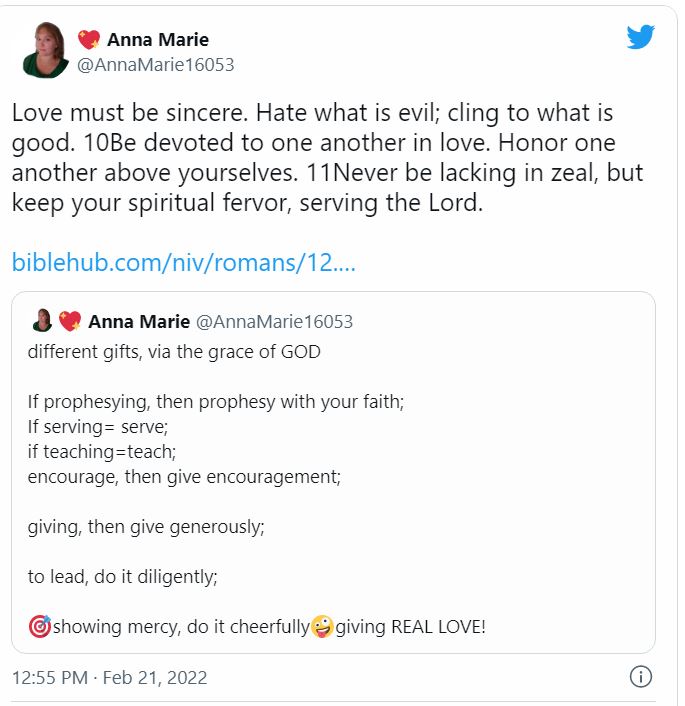Click the "12:55 PM · Feb 21, 2022" timestamp
The width and height of the screenshot is (685, 706).
click(110, 678)
